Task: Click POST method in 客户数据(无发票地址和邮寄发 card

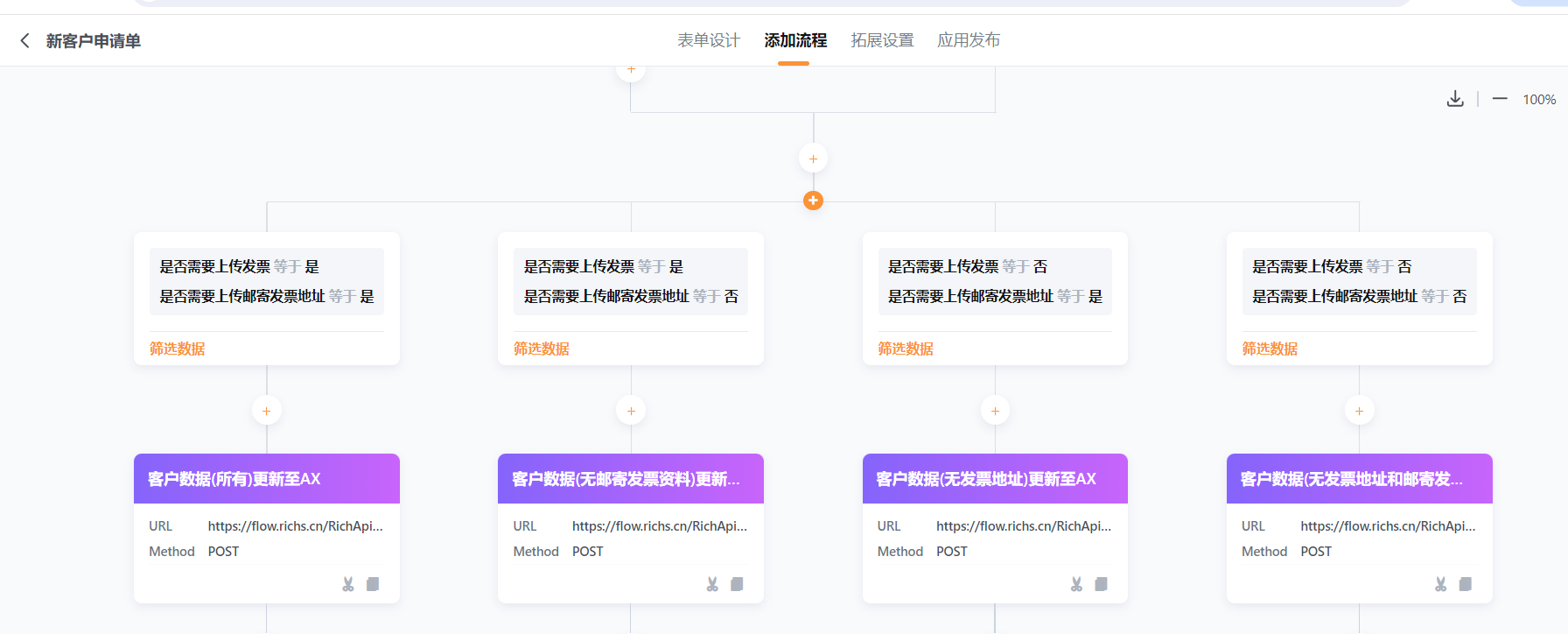Action: 1316,552
